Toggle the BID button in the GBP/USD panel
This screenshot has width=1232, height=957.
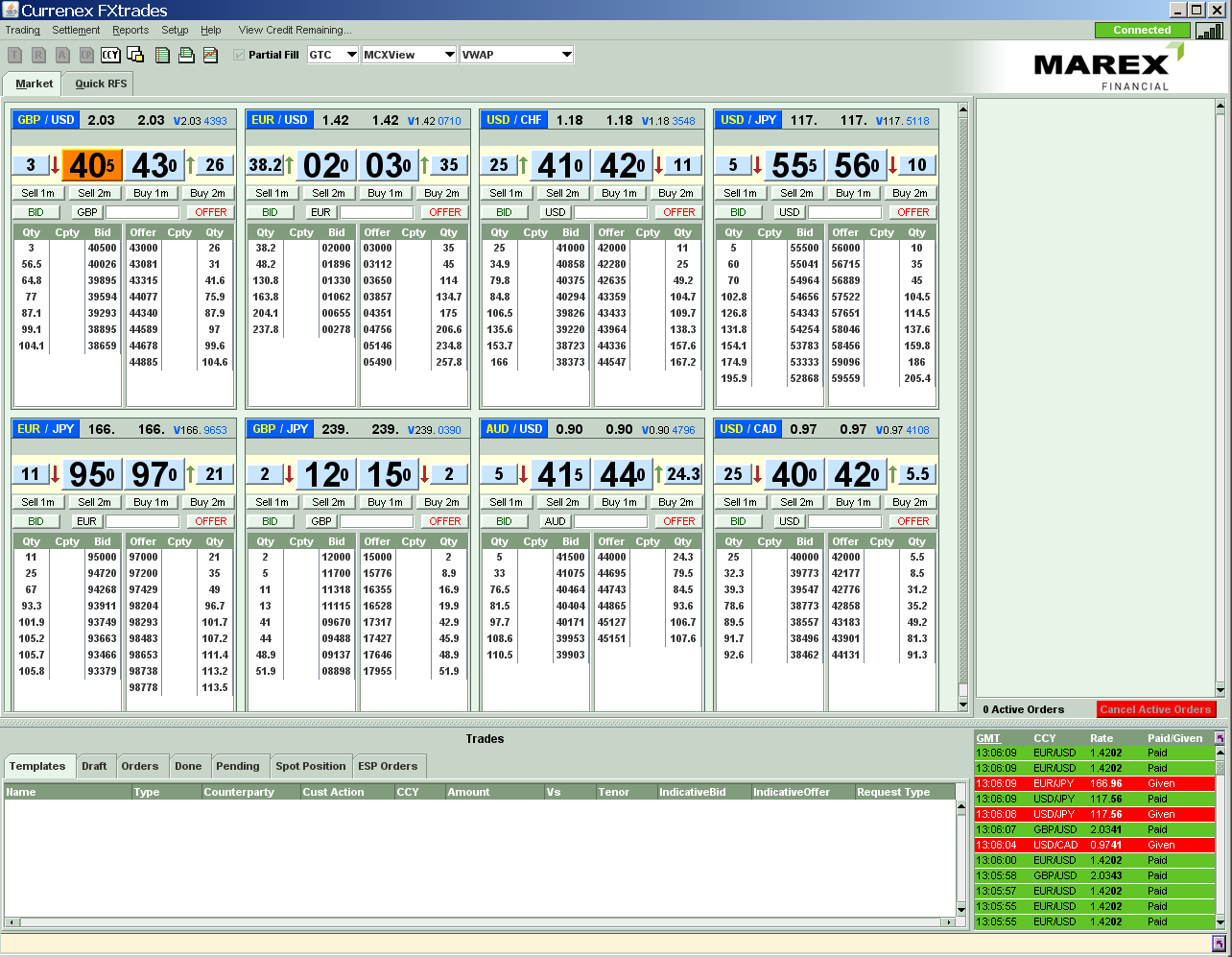[36, 212]
